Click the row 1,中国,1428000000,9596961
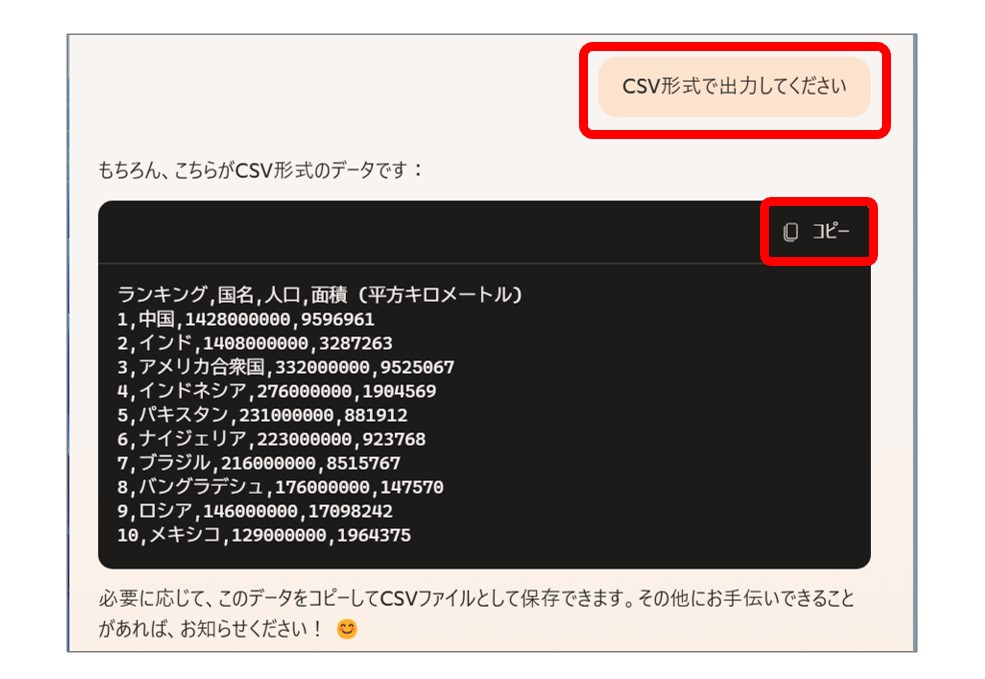This screenshot has height=679, width=985. tap(246, 319)
